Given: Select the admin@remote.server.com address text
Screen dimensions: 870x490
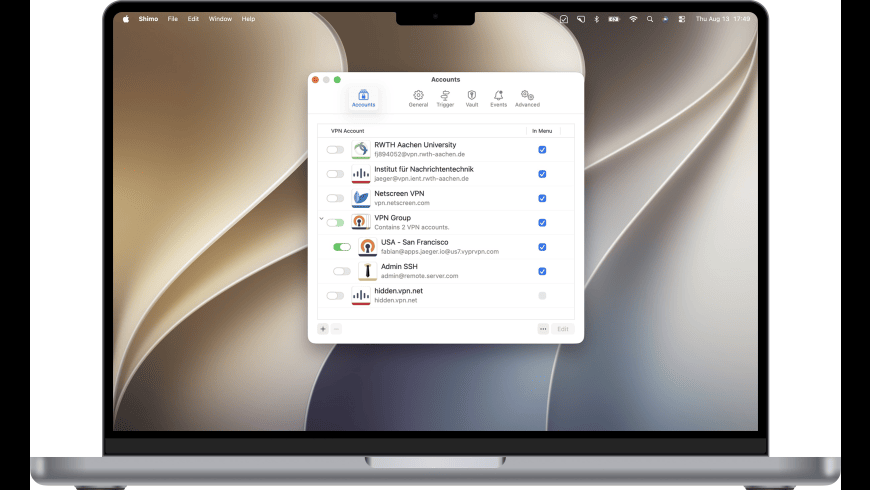Looking at the screenshot, I should pos(419,276).
